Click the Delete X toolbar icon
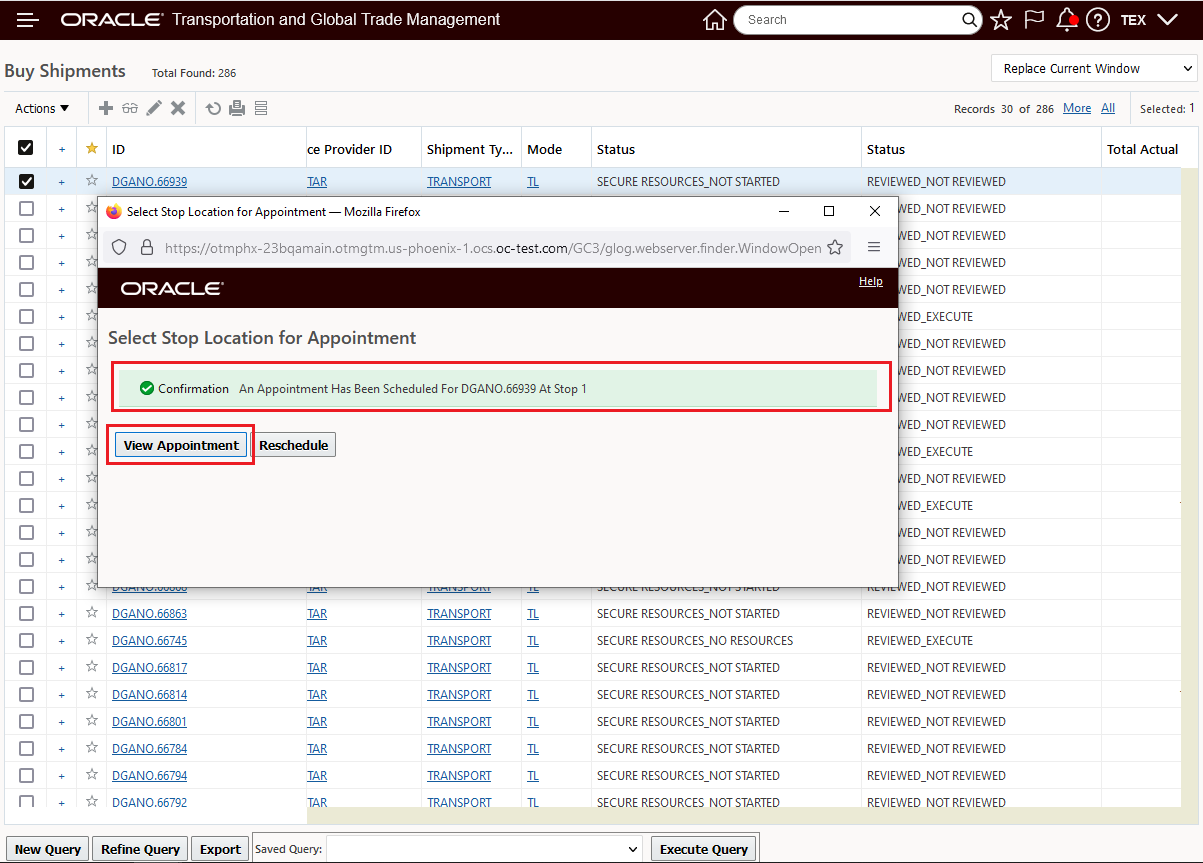The width and height of the screenshot is (1203, 863). (x=178, y=108)
